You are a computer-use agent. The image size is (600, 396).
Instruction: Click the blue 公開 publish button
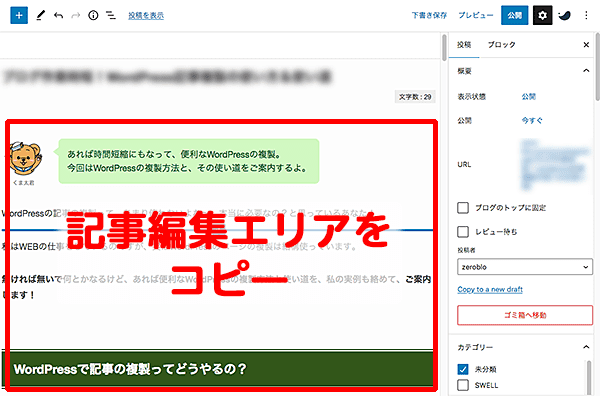[x=514, y=15]
